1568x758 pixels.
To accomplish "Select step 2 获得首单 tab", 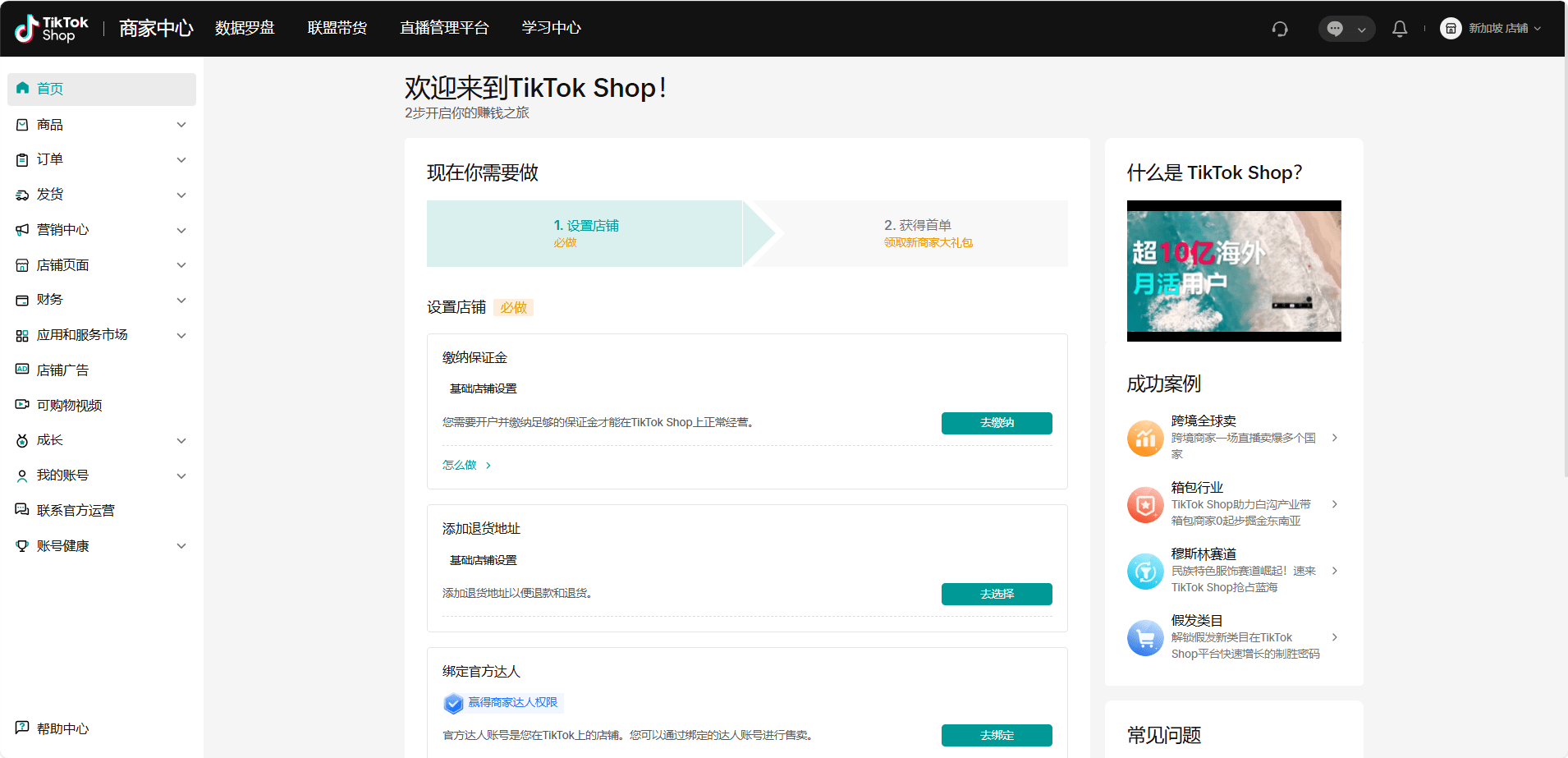I will point(918,233).
